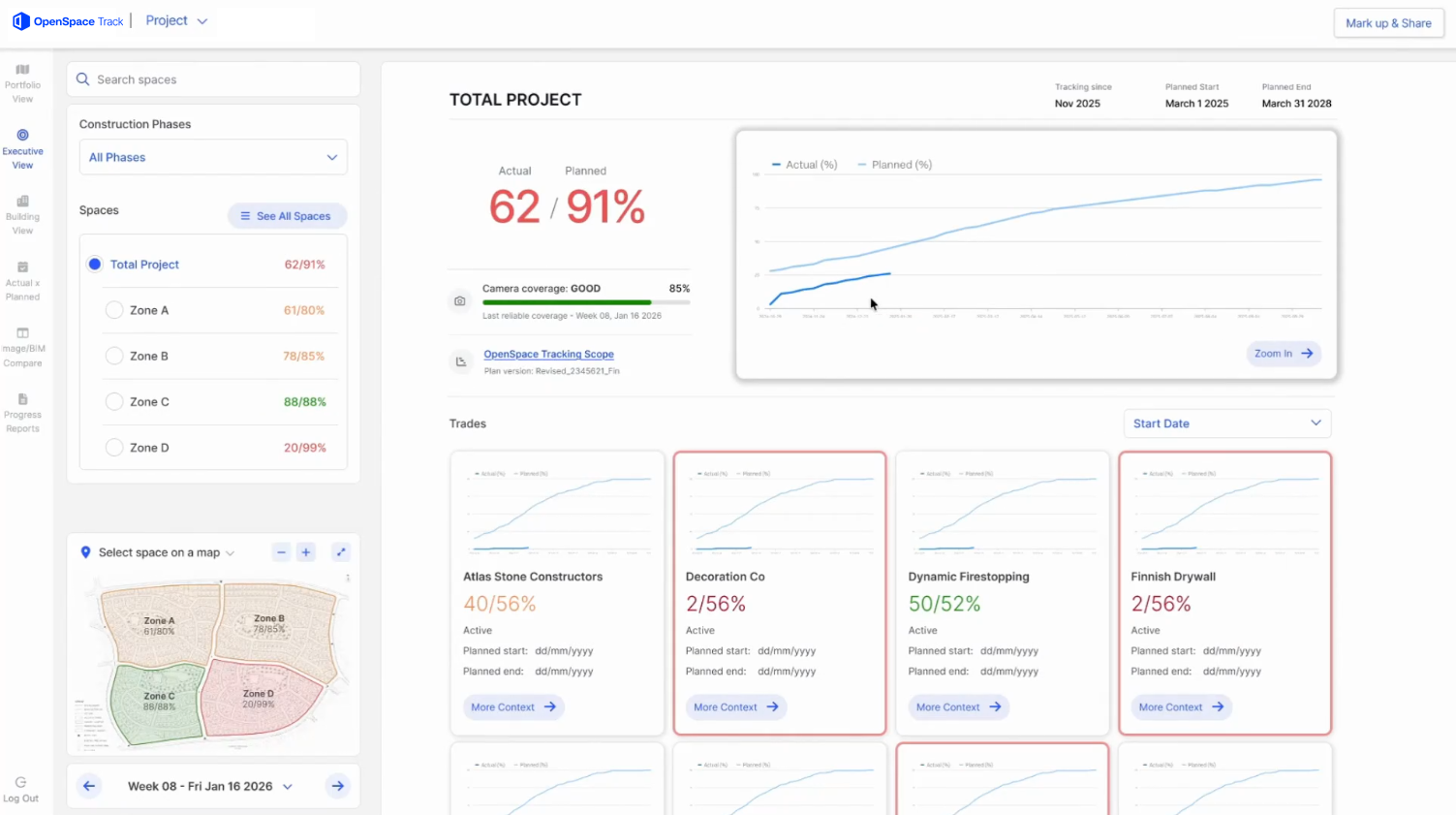This screenshot has height=815, width=1456.
Task: Expand the All Phases dropdown
Action: click(x=213, y=157)
